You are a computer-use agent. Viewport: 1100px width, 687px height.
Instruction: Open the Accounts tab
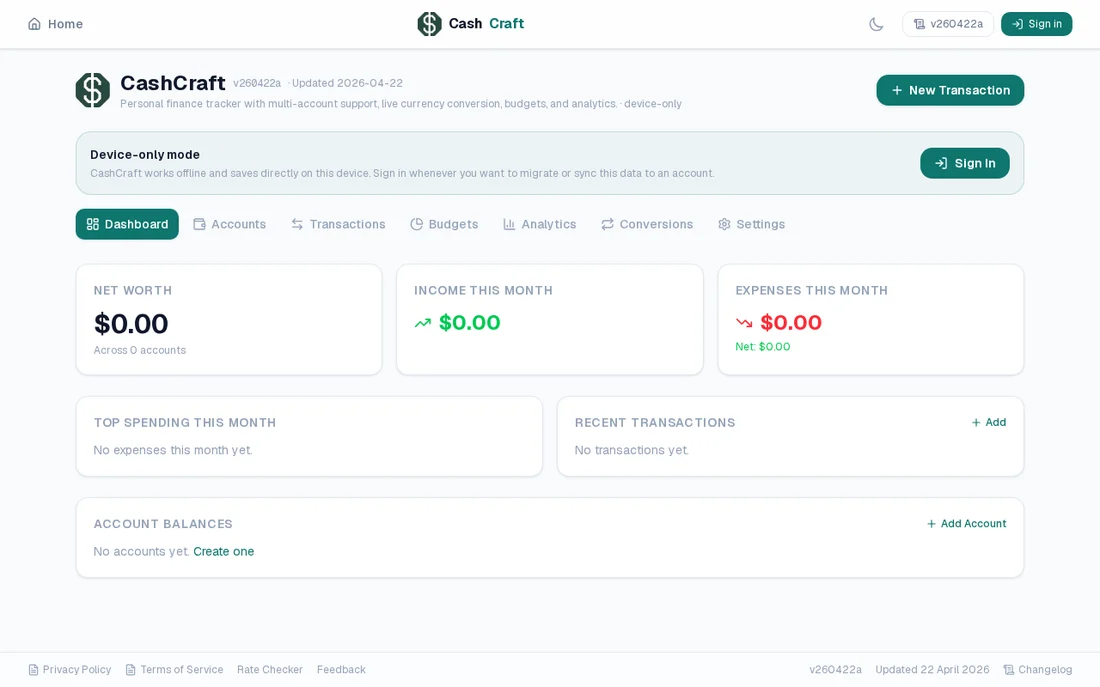(x=229, y=225)
